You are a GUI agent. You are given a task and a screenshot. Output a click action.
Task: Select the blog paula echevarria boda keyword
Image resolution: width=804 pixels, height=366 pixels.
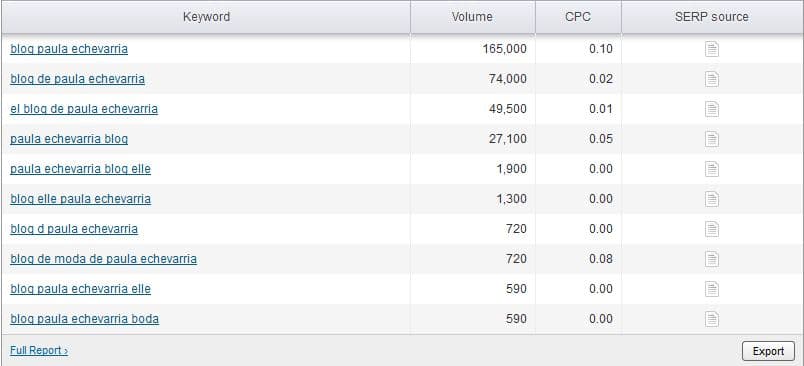pos(85,319)
